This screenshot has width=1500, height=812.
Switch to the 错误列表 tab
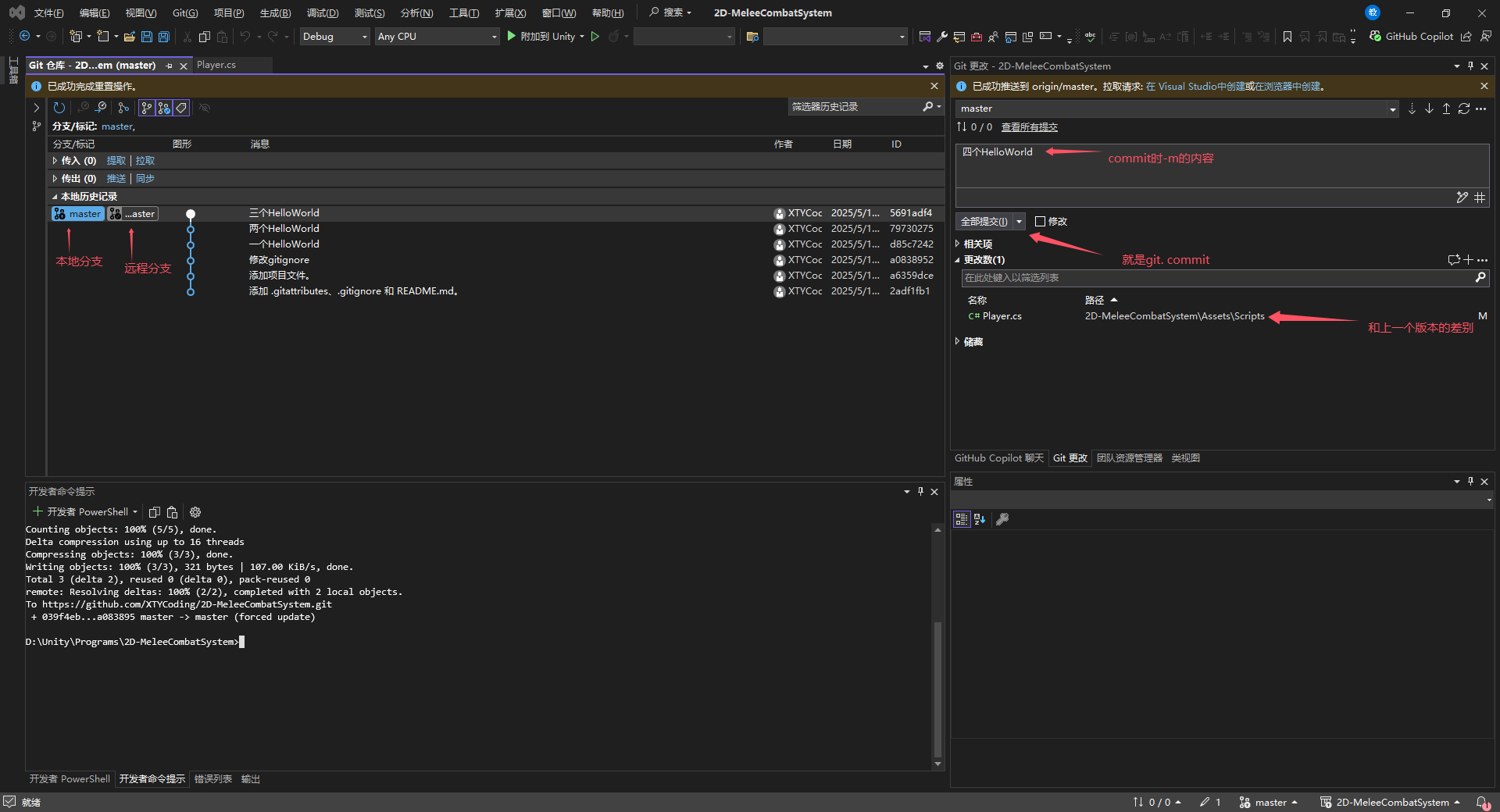(x=213, y=779)
